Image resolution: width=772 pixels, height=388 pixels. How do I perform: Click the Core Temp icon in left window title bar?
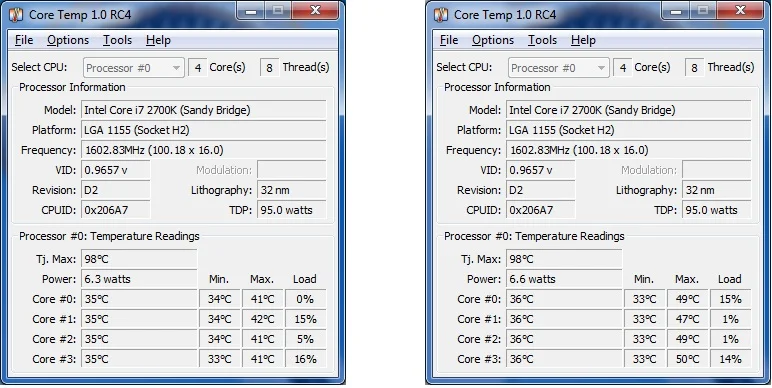16,14
